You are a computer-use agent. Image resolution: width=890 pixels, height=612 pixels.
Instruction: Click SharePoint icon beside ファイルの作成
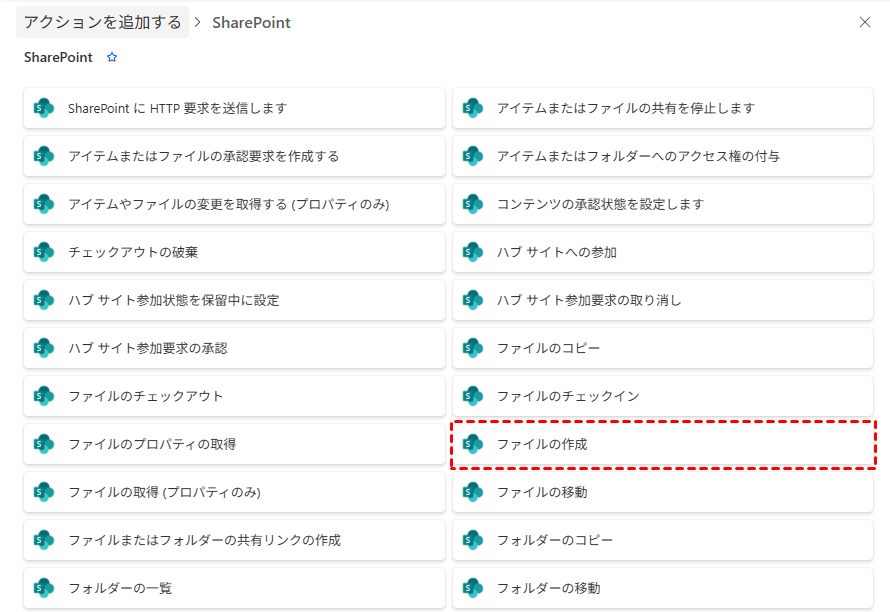point(473,444)
